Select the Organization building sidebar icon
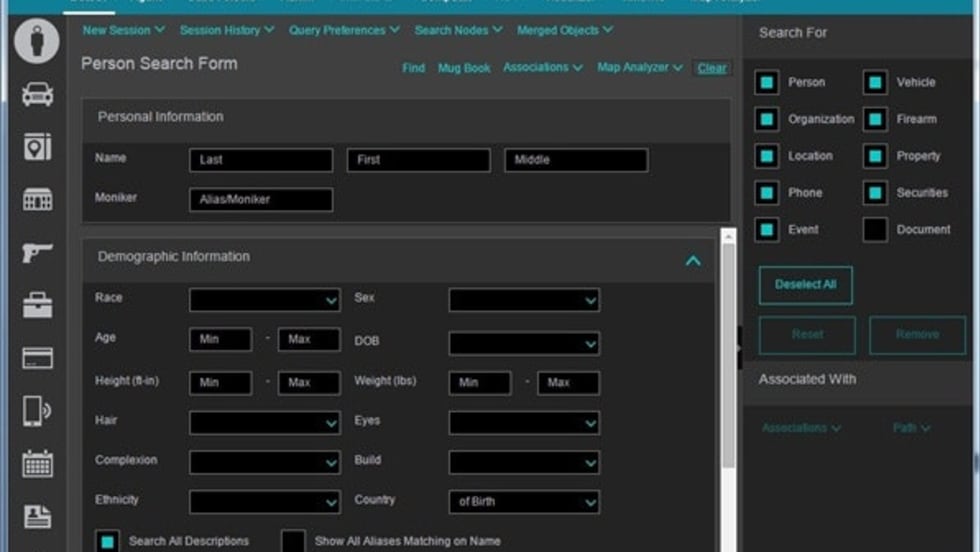 37,199
